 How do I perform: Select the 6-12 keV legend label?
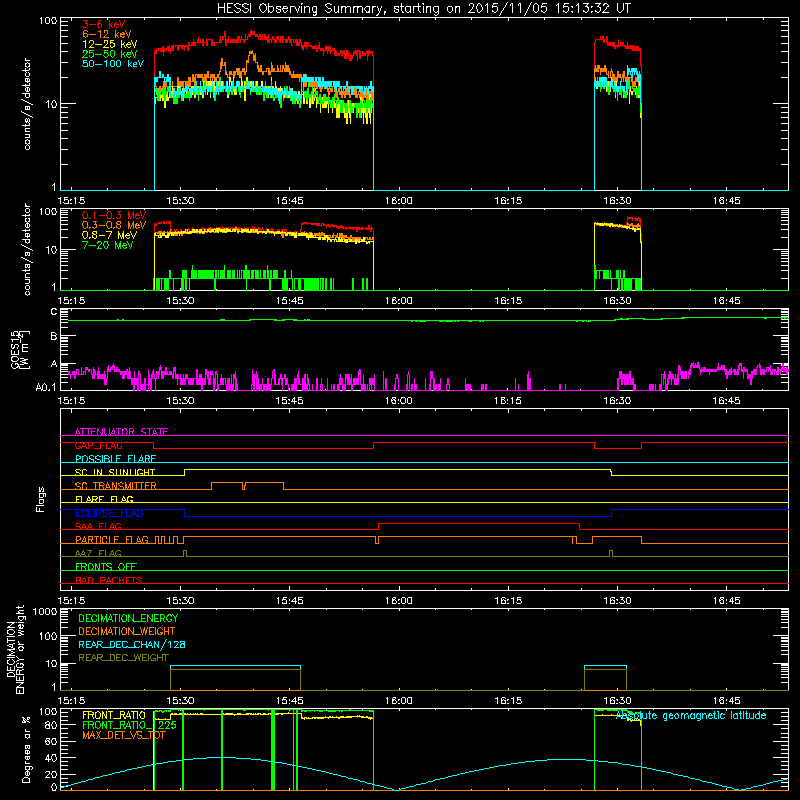tap(107, 34)
